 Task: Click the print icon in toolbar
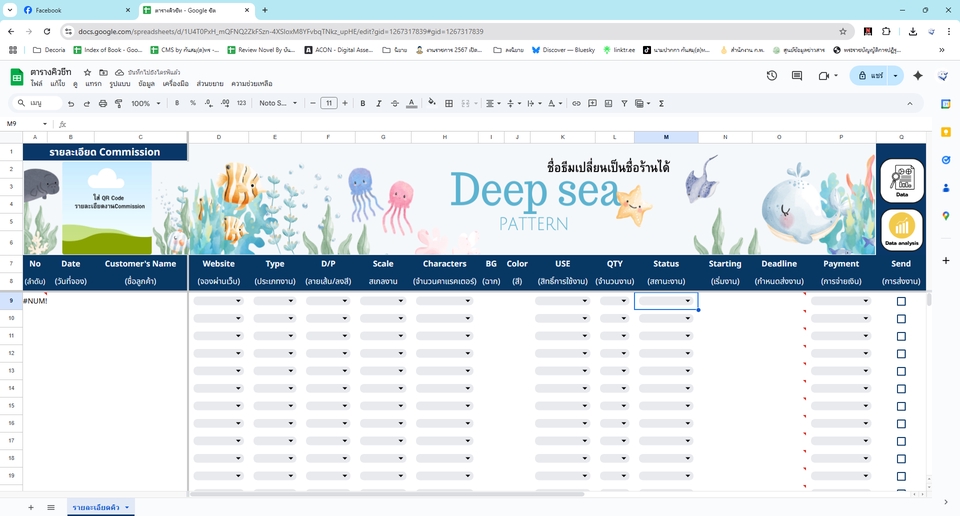[x=102, y=103]
